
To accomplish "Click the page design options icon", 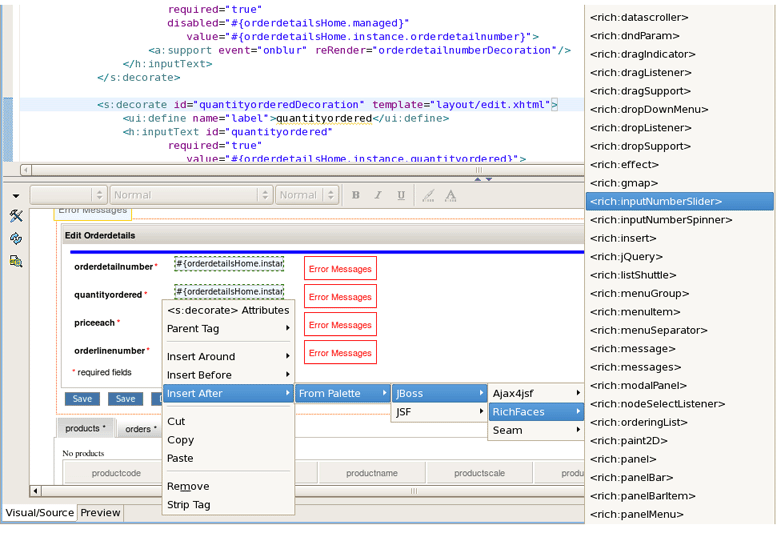I will pyautogui.click(x=16, y=261).
